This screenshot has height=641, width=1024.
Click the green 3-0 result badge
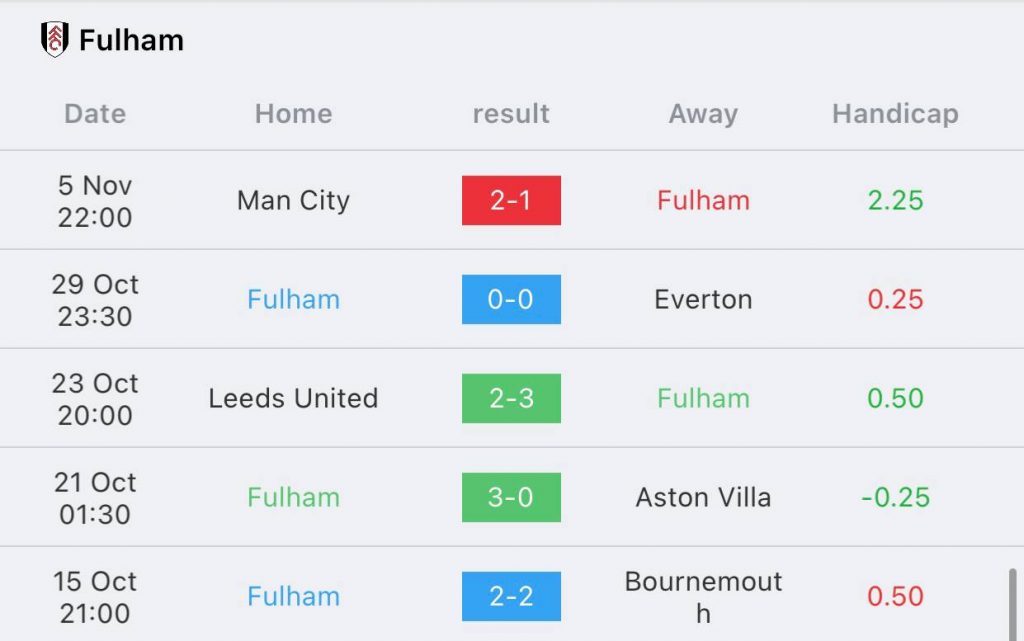[x=511, y=497]
